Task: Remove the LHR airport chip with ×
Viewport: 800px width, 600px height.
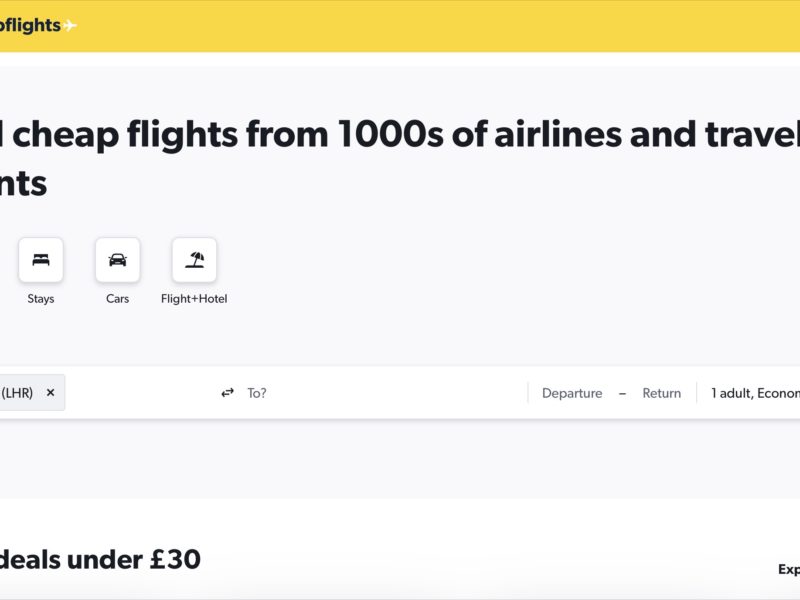Action: click(50, 393)
